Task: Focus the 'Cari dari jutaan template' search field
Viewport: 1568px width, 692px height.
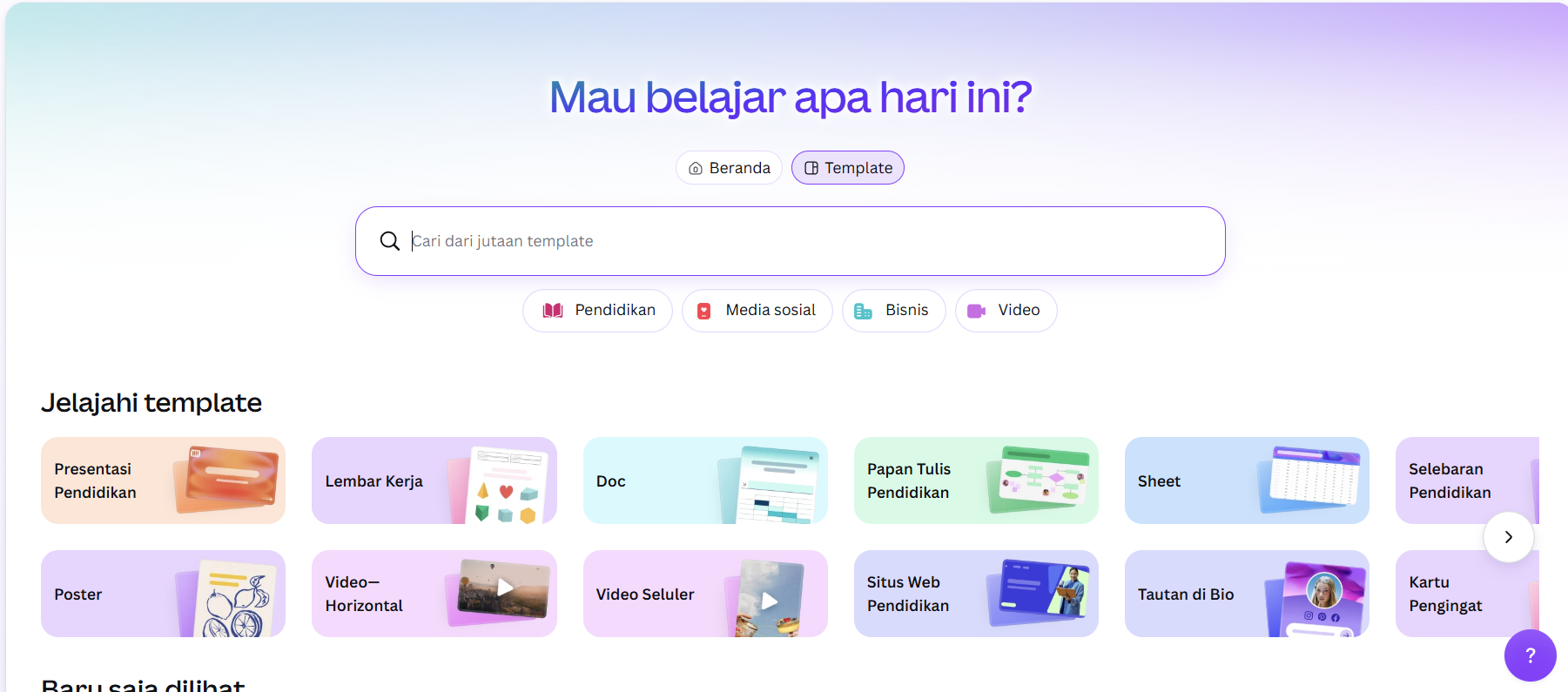Action: (x=791, y=241)
